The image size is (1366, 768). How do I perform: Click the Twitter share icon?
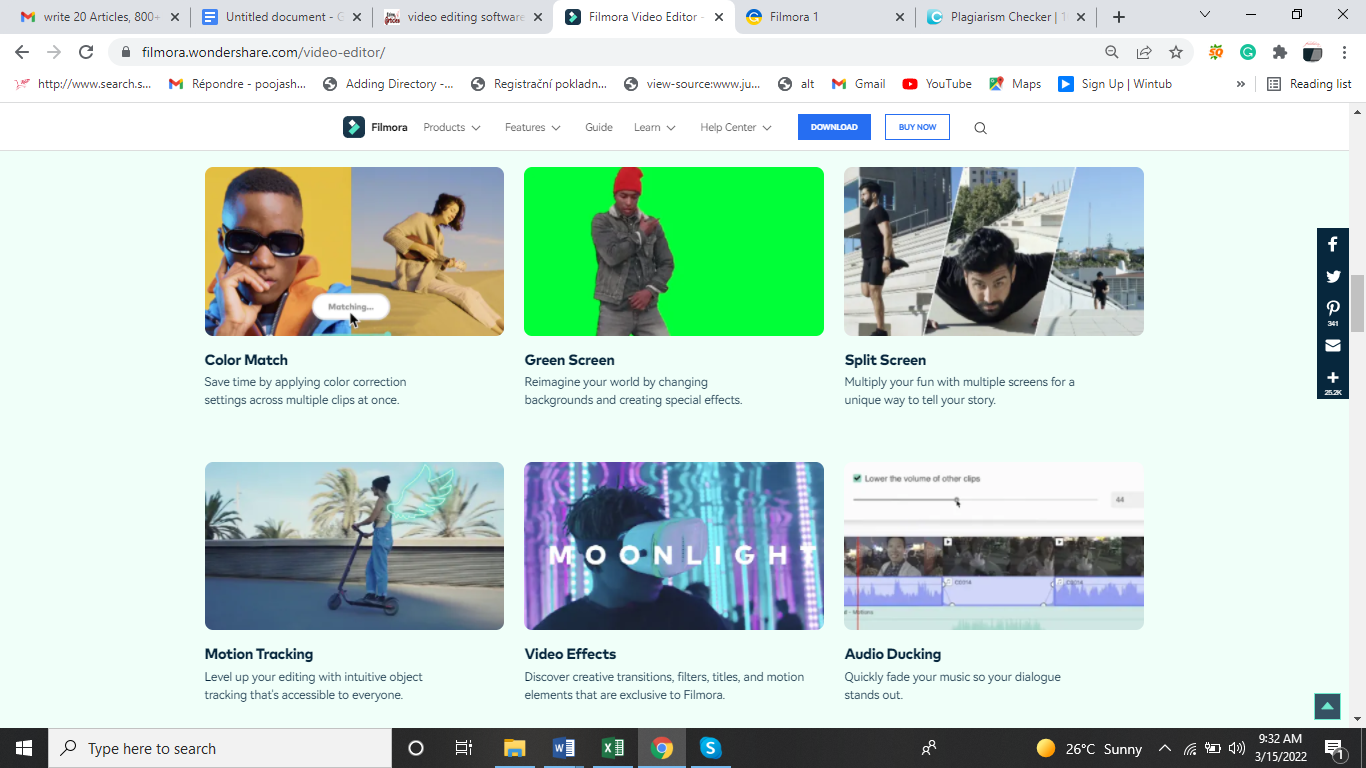(x=1332, y=277)
